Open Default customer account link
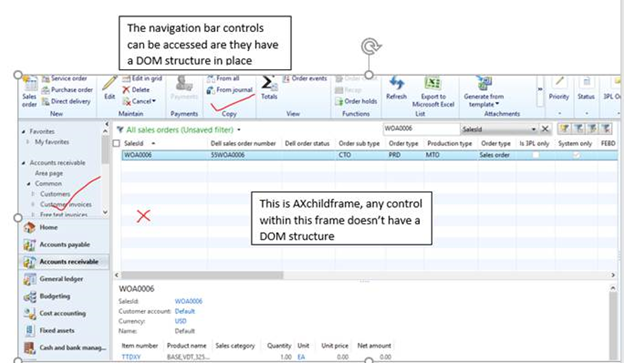624x363 pixels. 185,311
